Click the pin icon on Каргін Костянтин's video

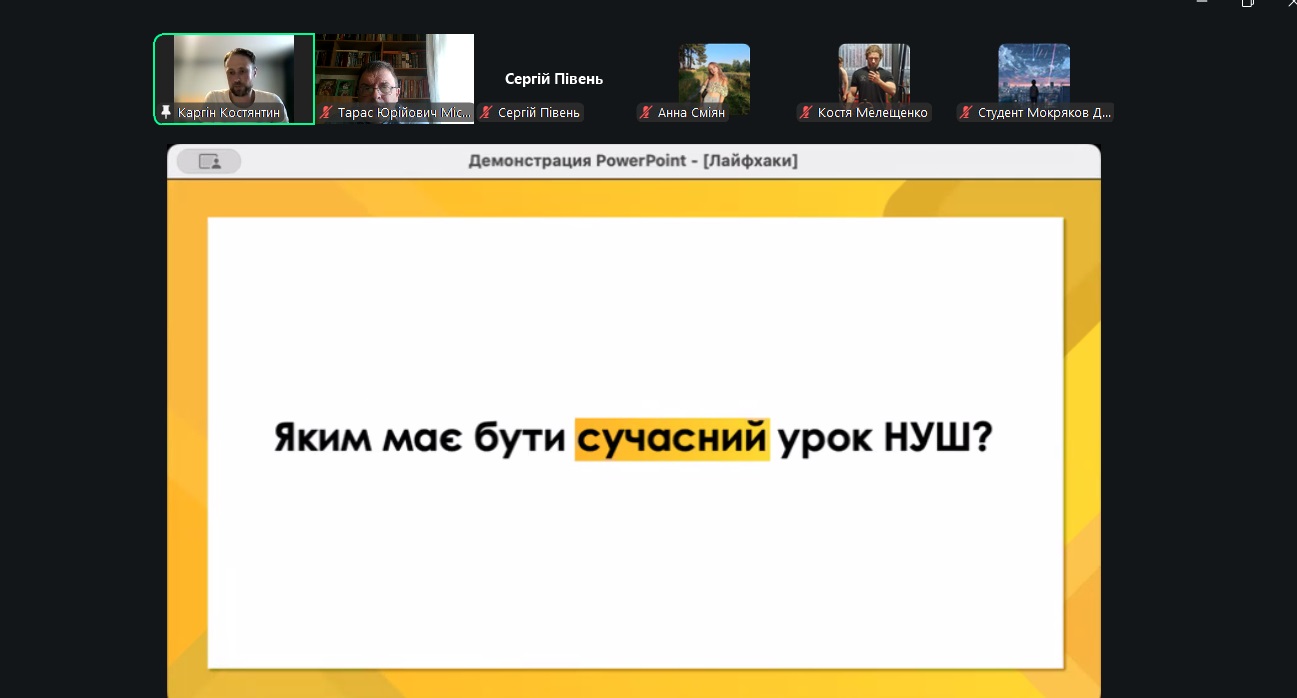[166, 113]
